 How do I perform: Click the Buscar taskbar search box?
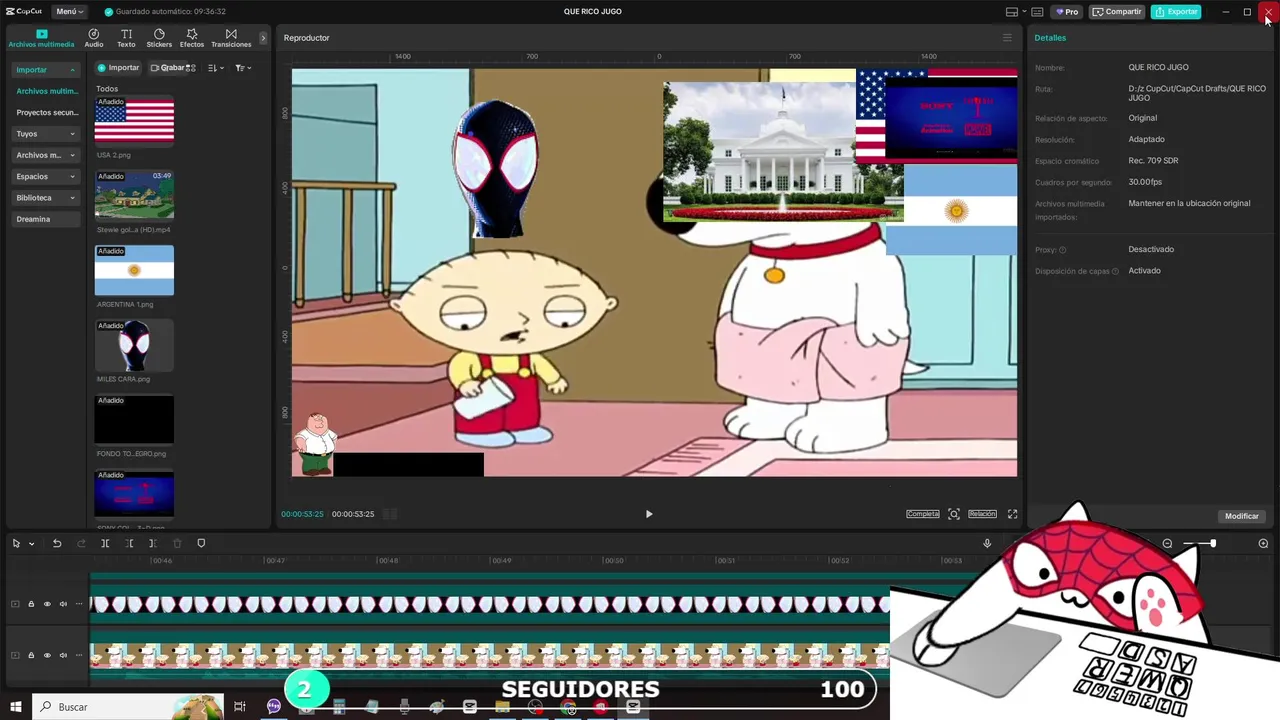(128, 706)
